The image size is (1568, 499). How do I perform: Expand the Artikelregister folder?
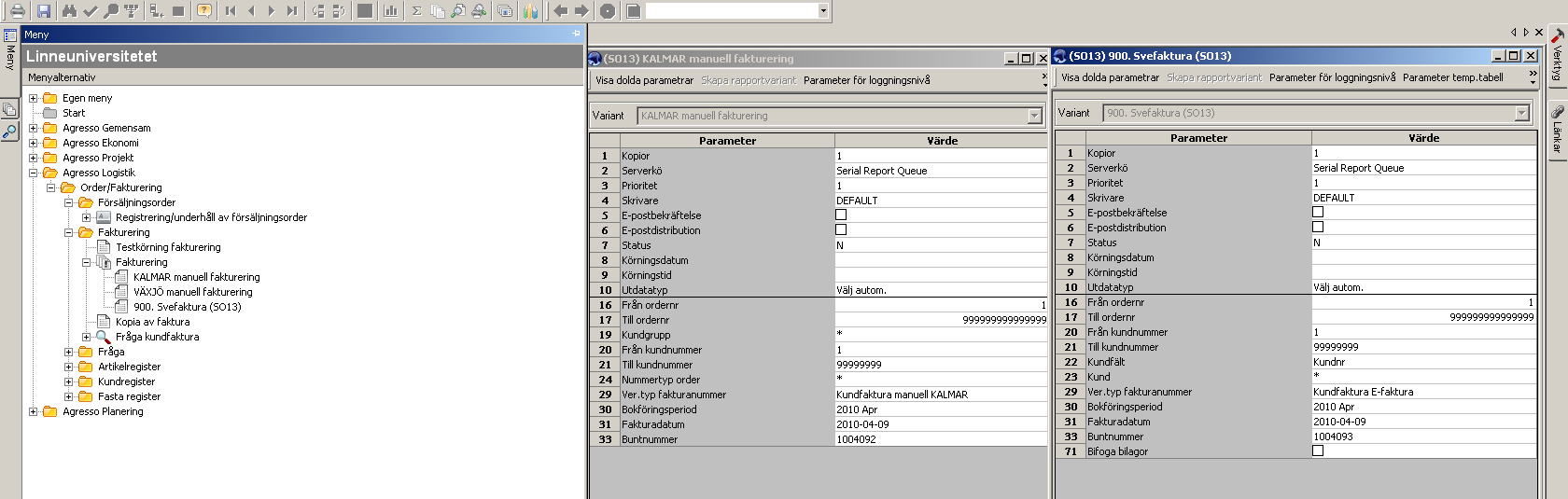click(x=69, y=367)
